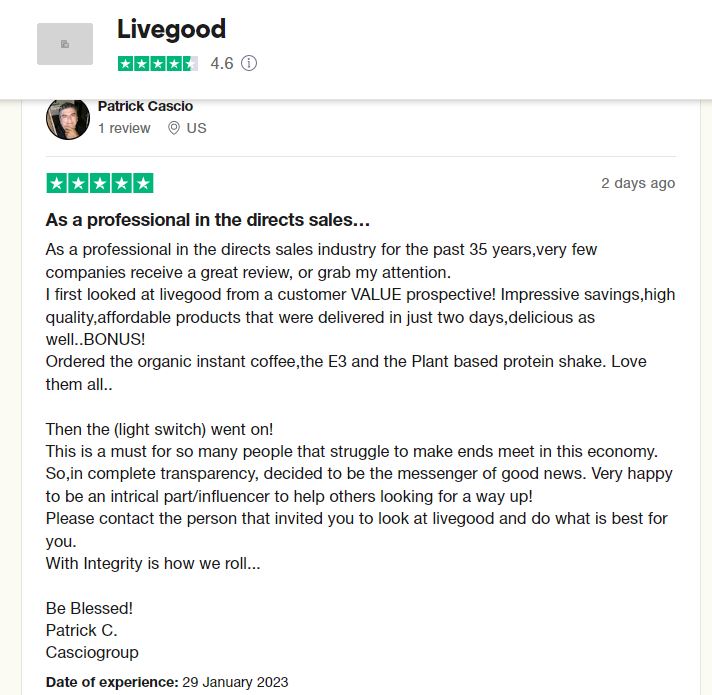Image resolution: width=712 pixels, height=695 pixels.
Task: Click the header green star rating
Action: click(158, 64)
